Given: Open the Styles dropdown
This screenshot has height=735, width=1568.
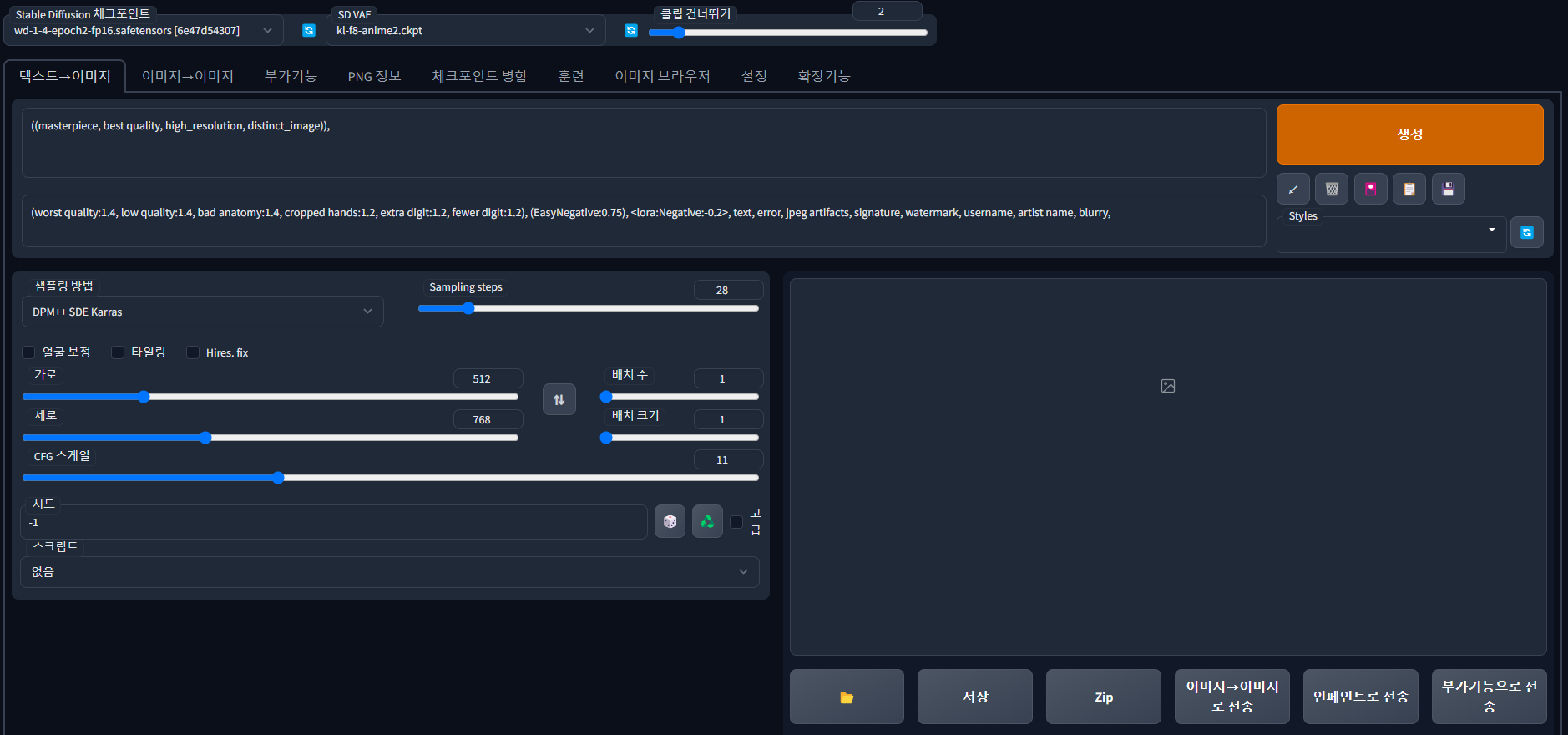Looking at the screenshot, I should (1391, 234).
